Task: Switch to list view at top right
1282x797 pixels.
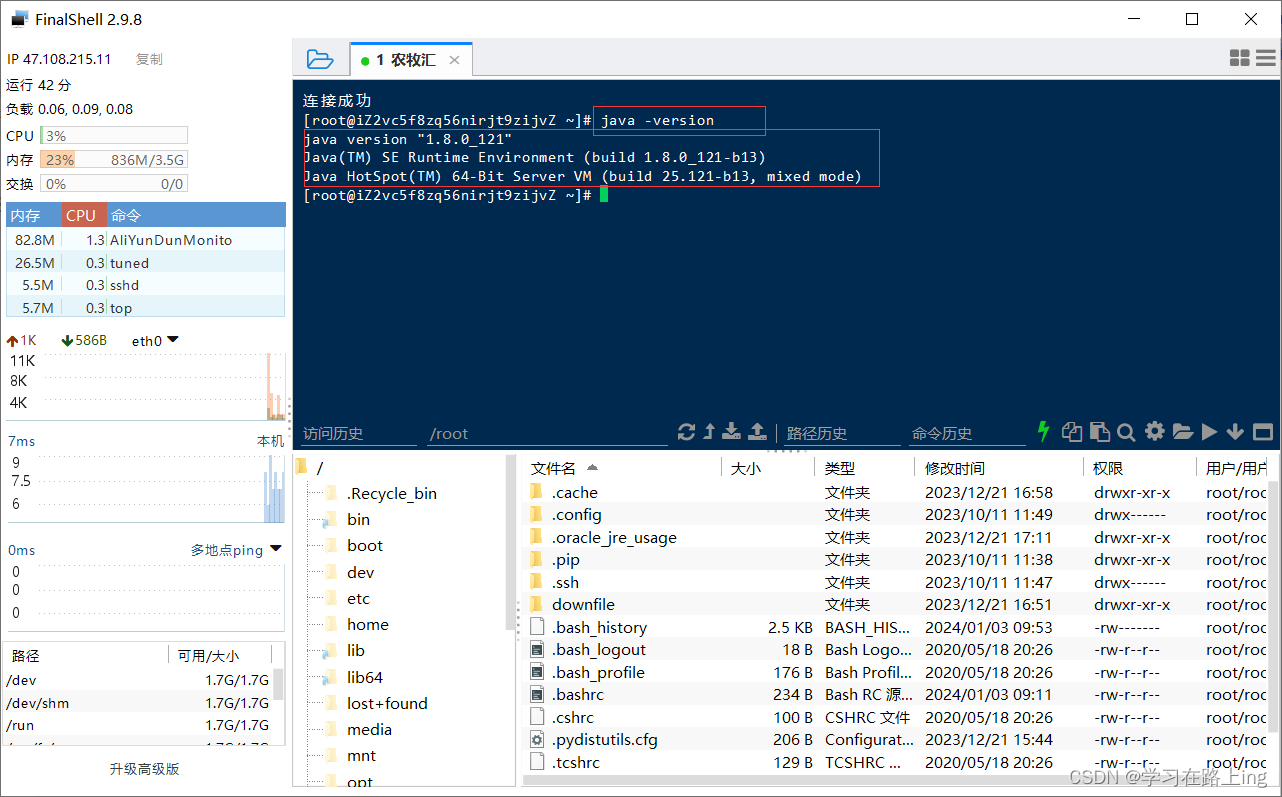Action: tap(1264, 57)
